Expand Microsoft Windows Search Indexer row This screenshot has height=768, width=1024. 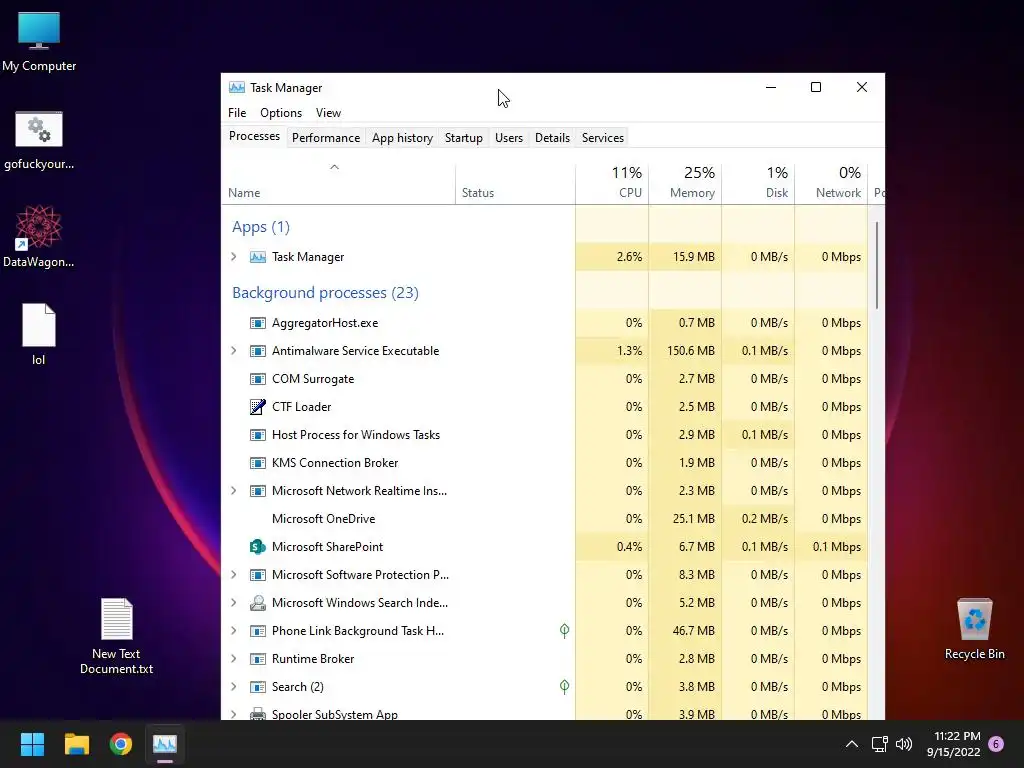(234, 603)
